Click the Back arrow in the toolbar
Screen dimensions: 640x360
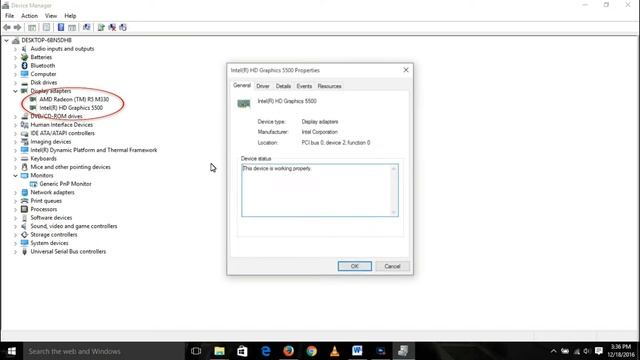(7, 27)
